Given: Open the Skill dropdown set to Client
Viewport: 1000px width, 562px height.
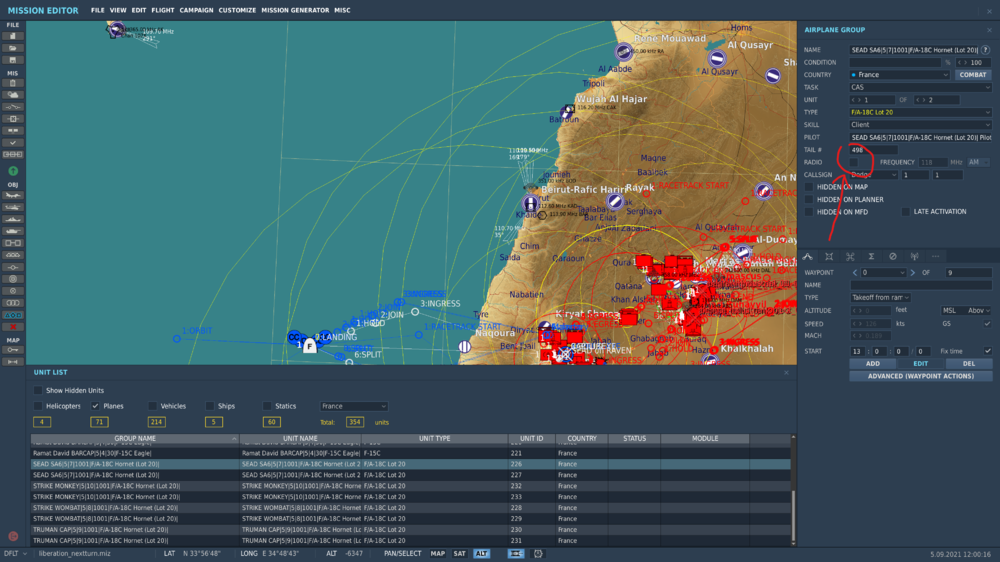Looking at the screenshot, I should tap(920, 125).
